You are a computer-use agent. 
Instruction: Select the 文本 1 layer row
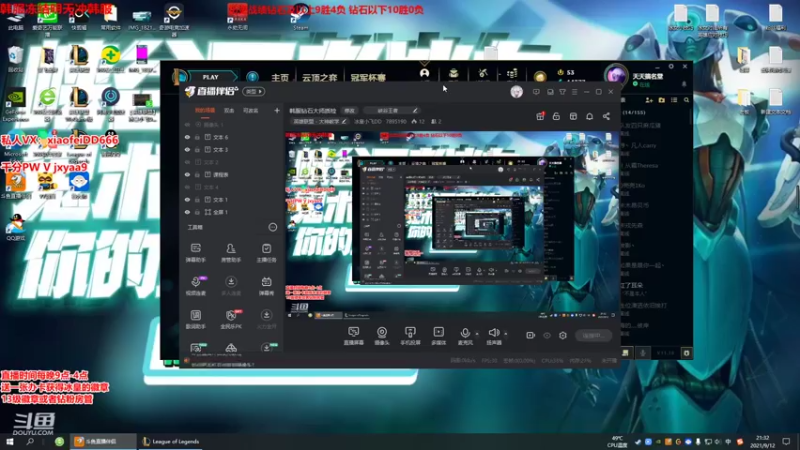pos(232,199)
